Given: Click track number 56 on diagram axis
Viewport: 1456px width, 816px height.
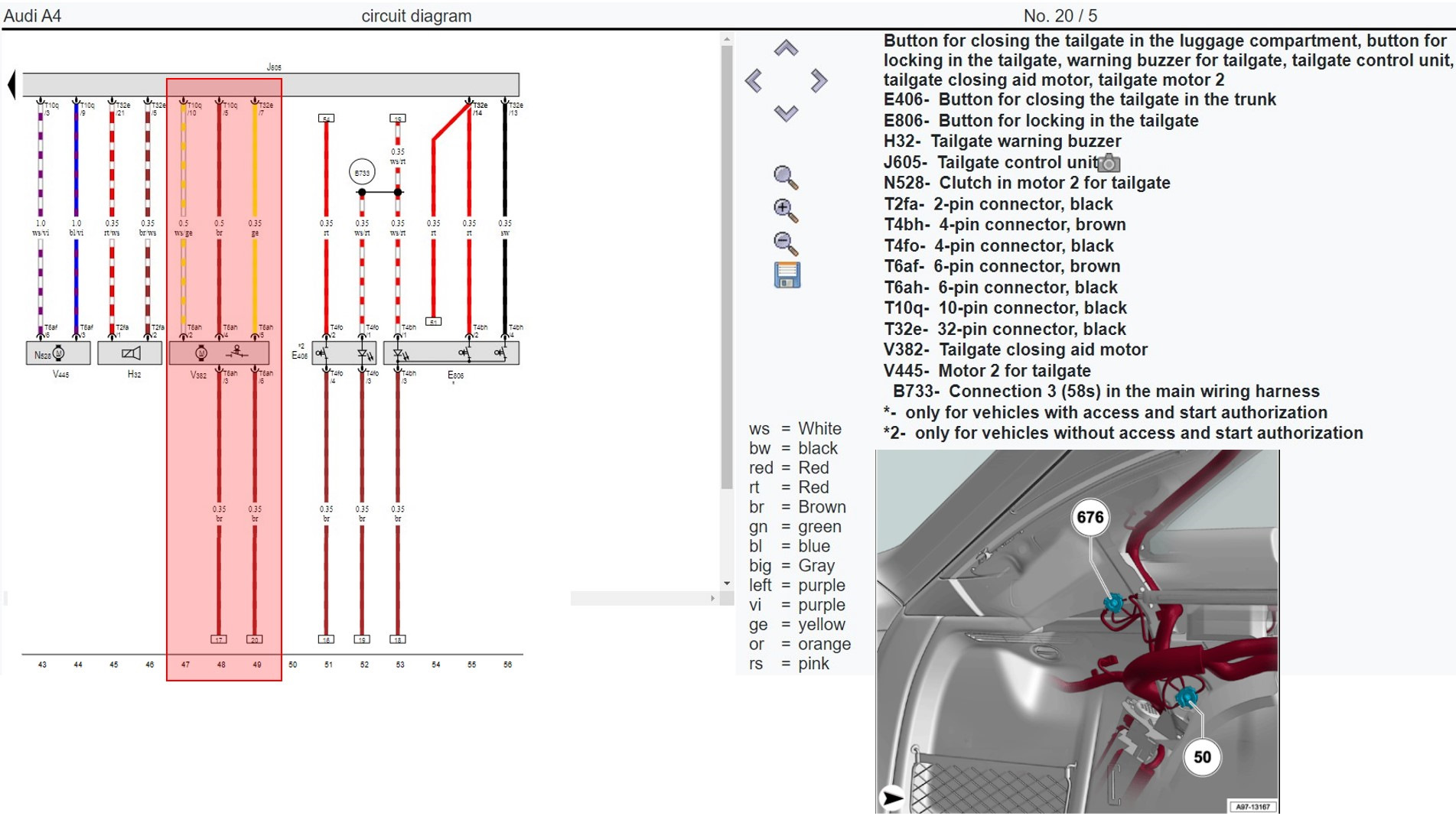Looking at the screenshot, I should point(507,665).
